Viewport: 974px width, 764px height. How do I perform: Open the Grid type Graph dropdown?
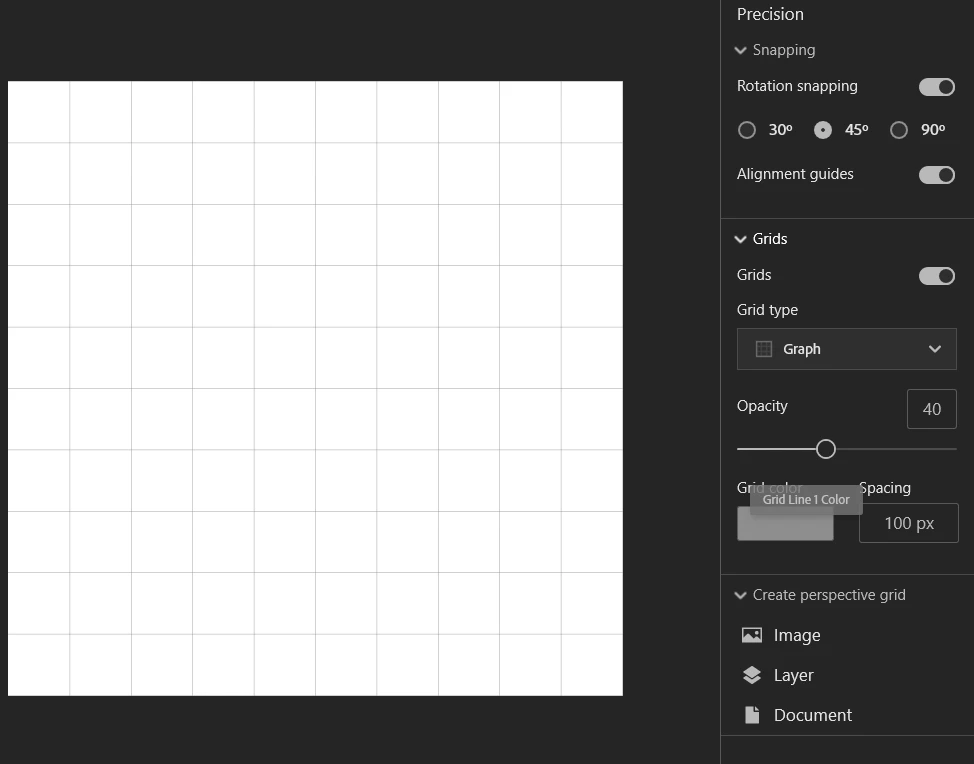[847, 349]
